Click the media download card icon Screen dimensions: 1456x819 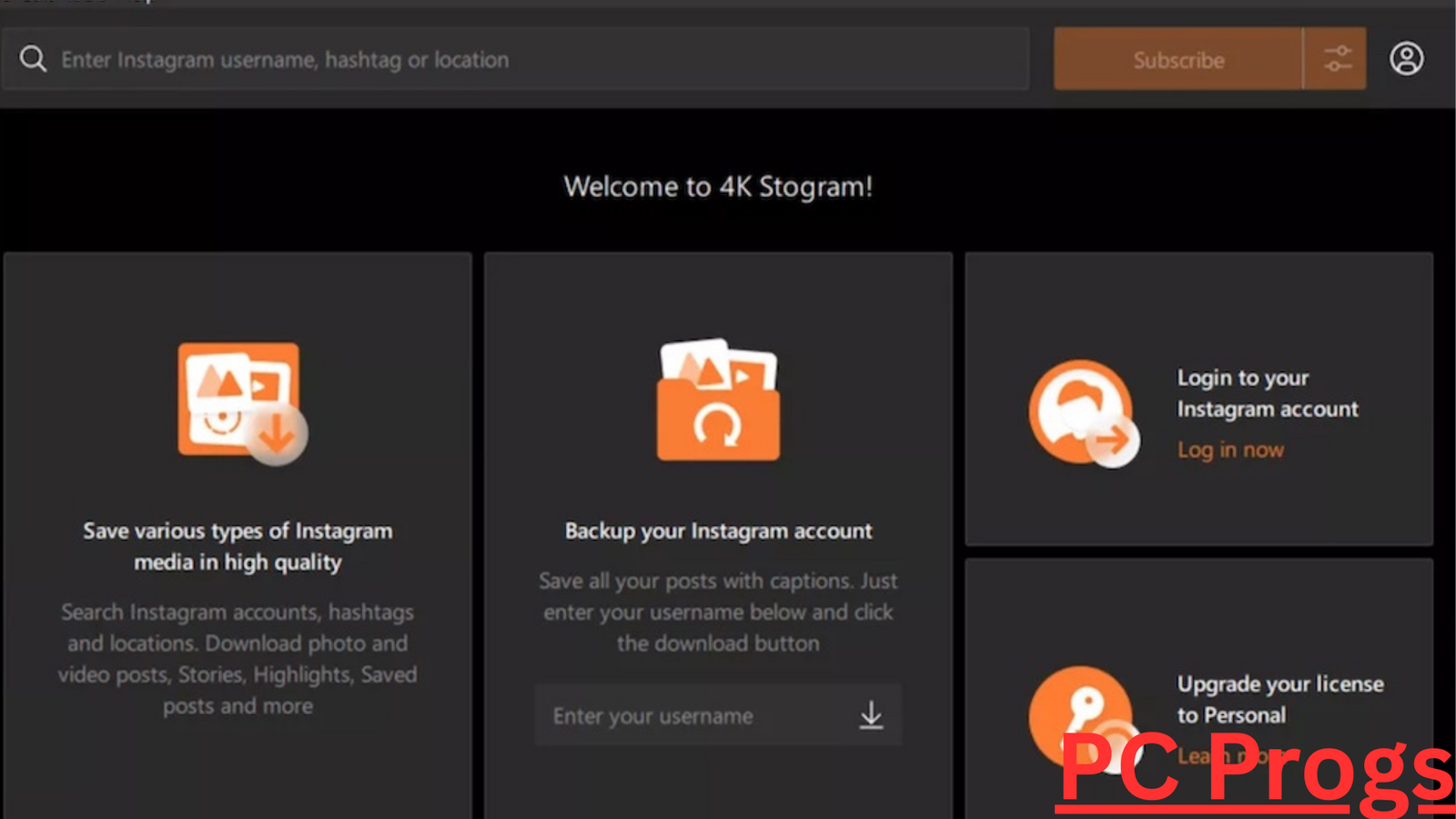coord(242,403)
